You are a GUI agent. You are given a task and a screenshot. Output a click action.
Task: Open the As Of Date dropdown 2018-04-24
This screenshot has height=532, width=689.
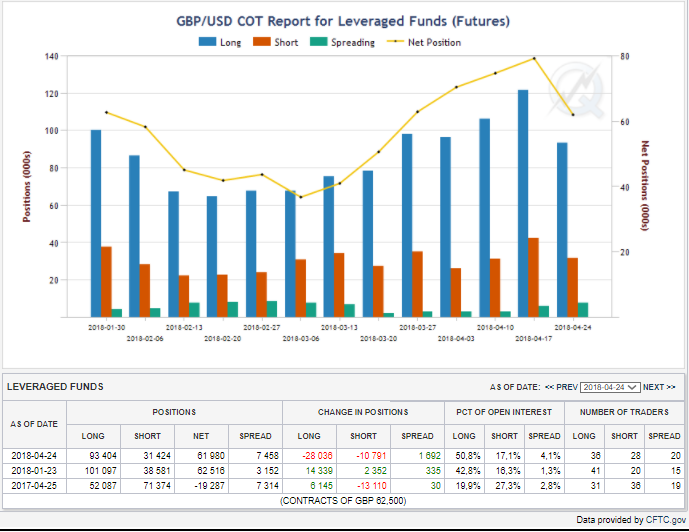[x=610, y=387]
